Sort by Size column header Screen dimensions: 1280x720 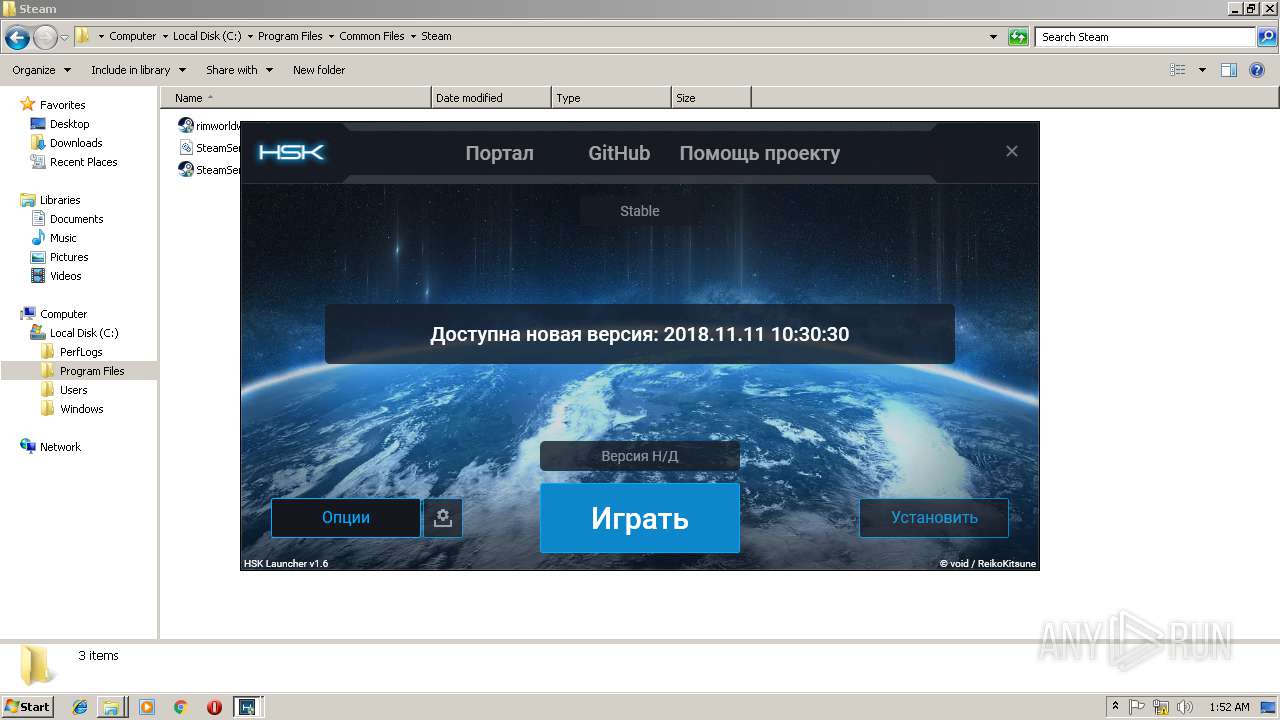click(x=711, y=98)
